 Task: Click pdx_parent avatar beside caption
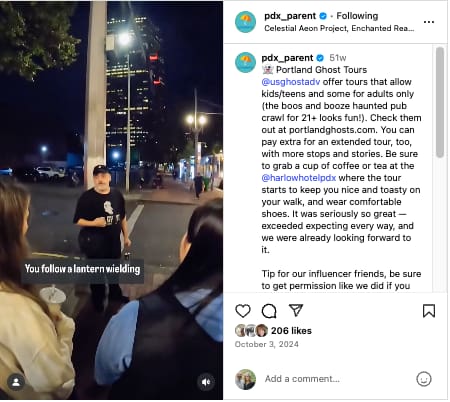point(245,62)
